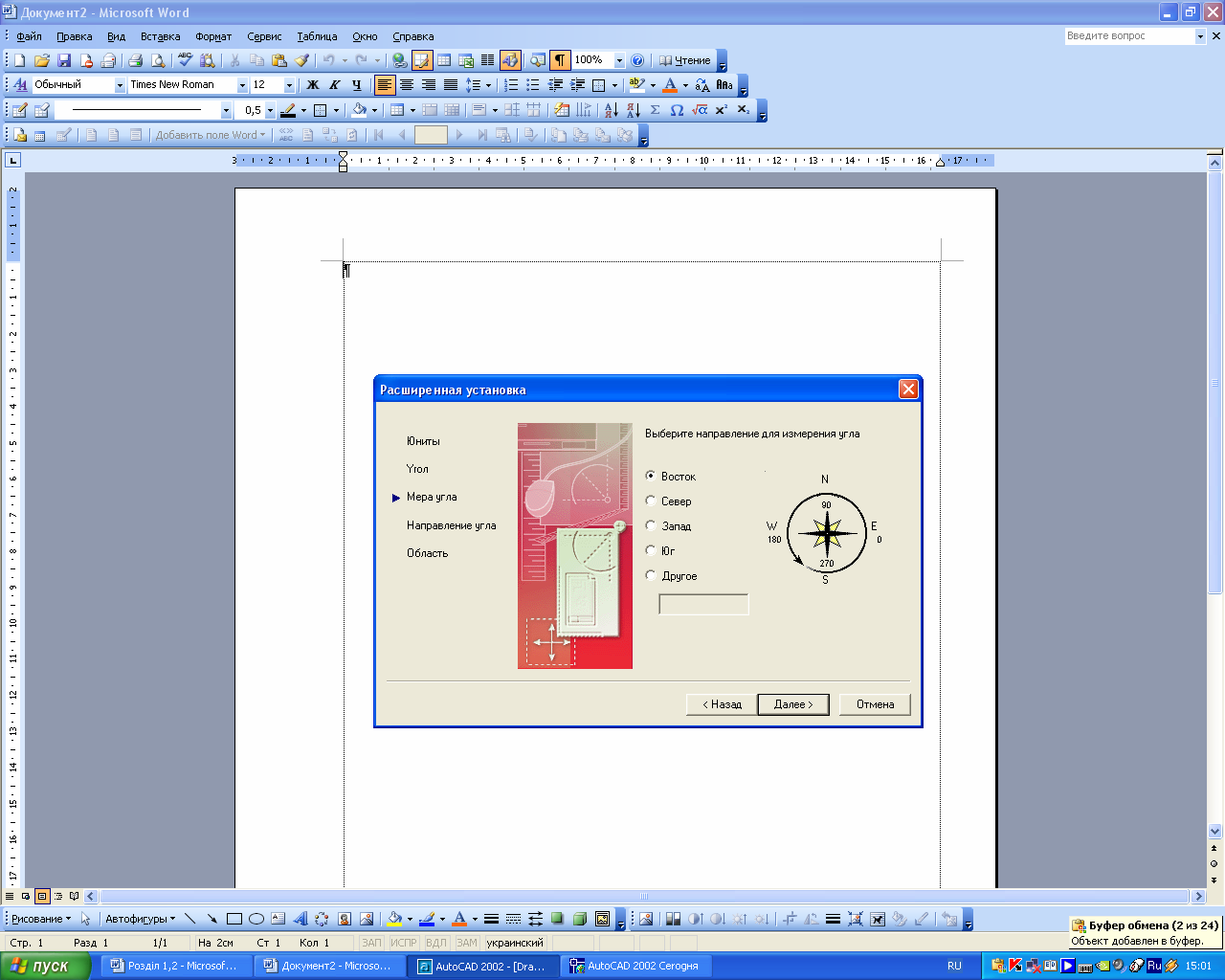Image resolution: width=1225 pixels, height=980 pixels.
Task: Click the Далее button in wizard
Action: pyautogui.click(x=793, y=704)
